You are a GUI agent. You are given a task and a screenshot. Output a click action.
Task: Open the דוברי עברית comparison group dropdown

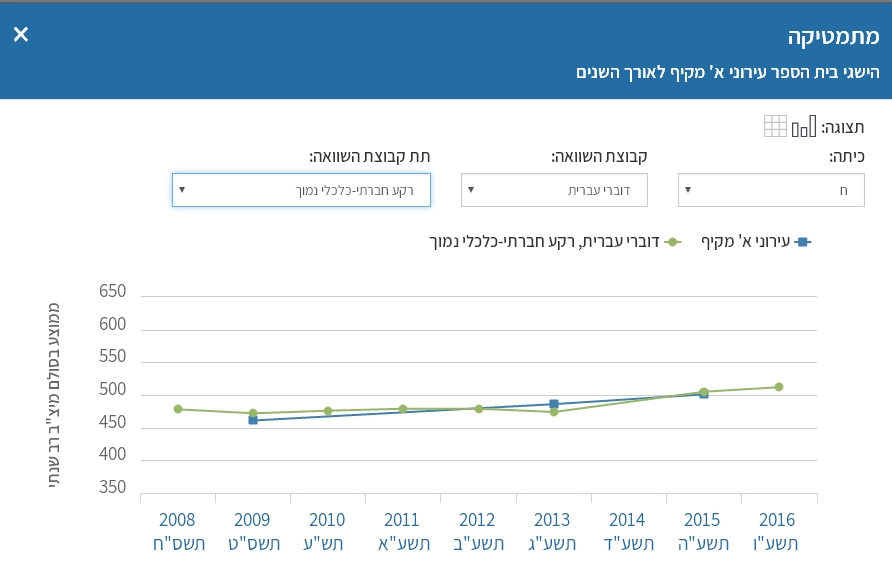(x=554, y=190)
